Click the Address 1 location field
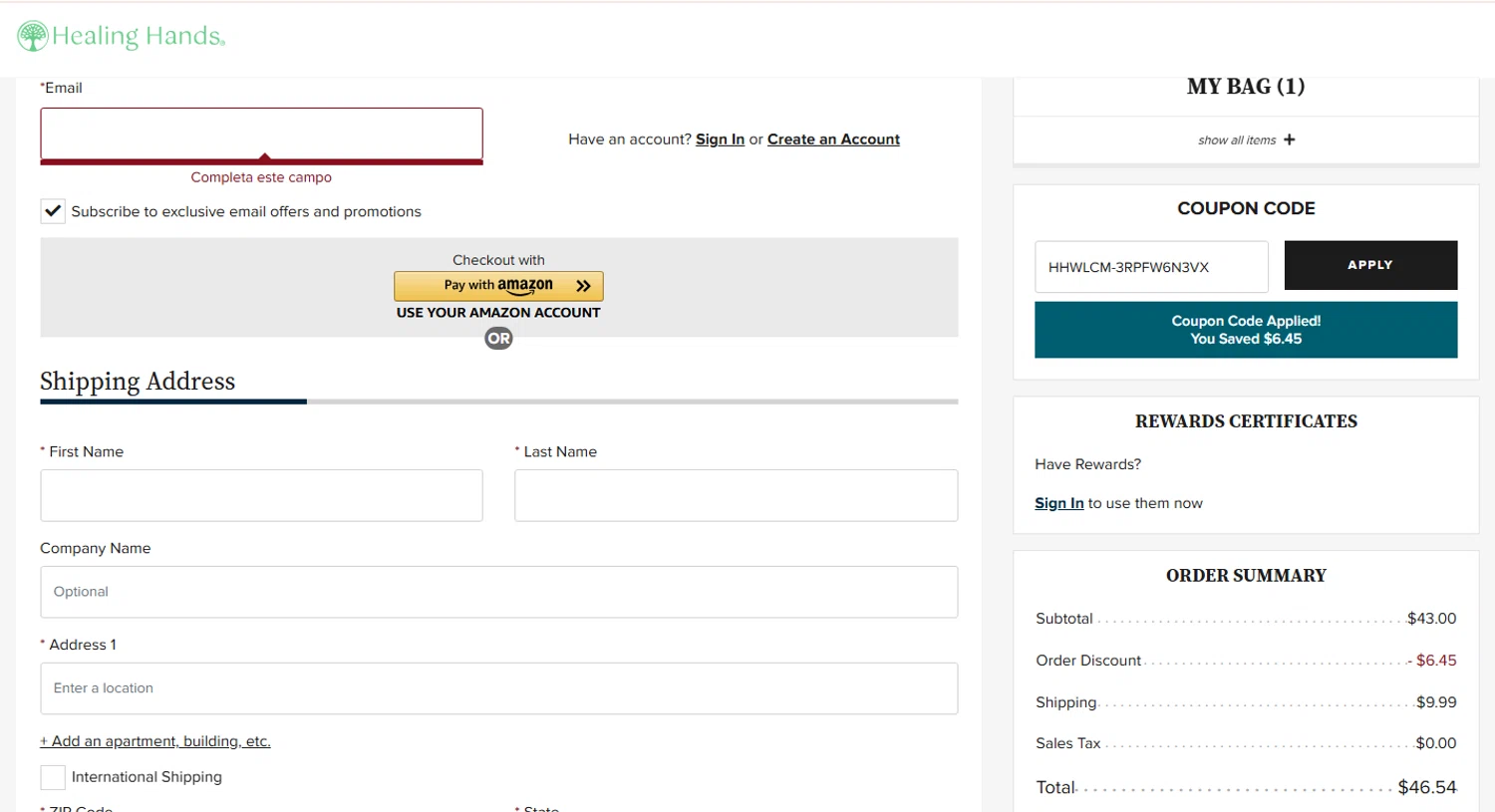1495x812 pixels. 498,688
